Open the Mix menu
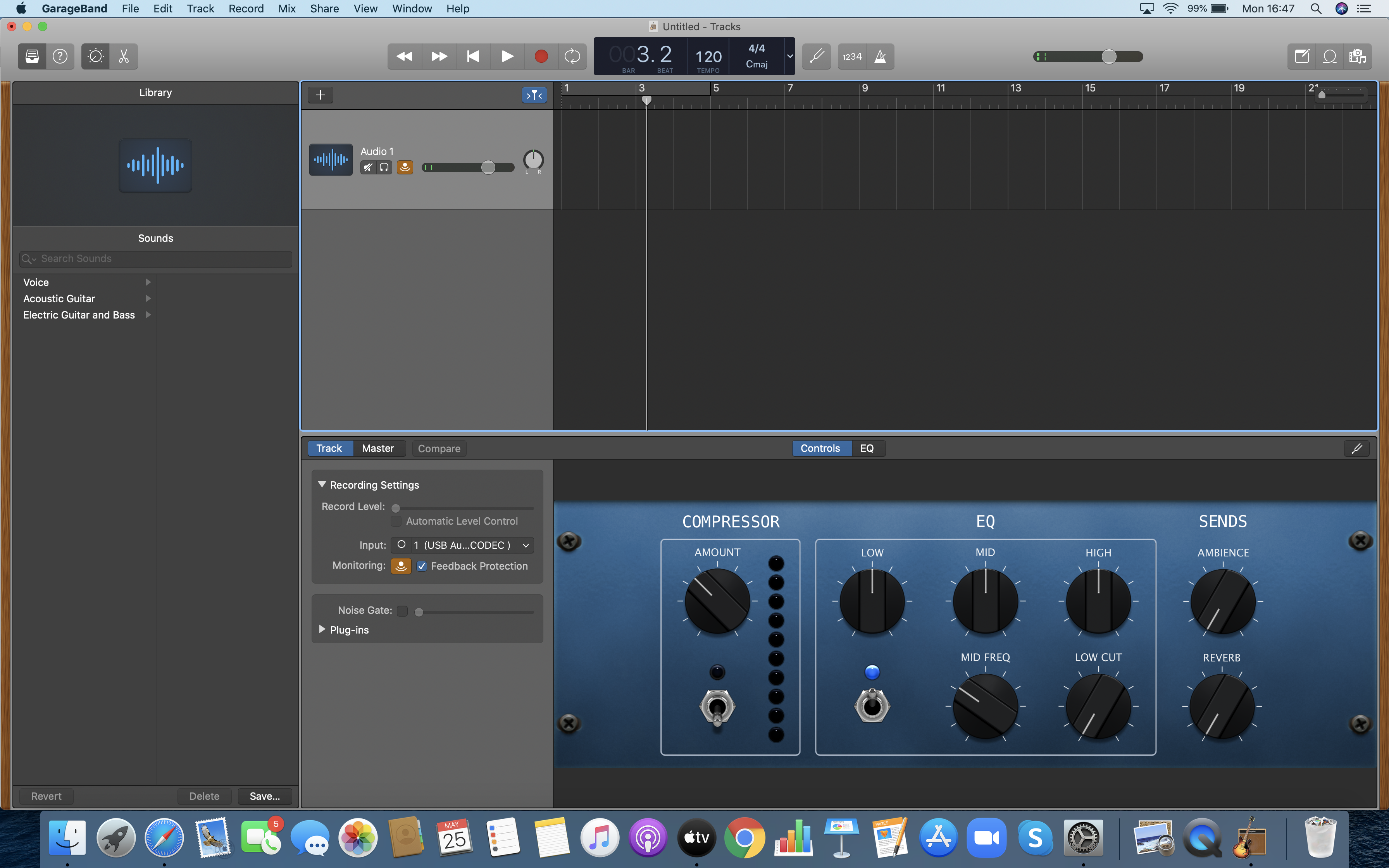The image size is (1389, 868). (x=286, y=9)
